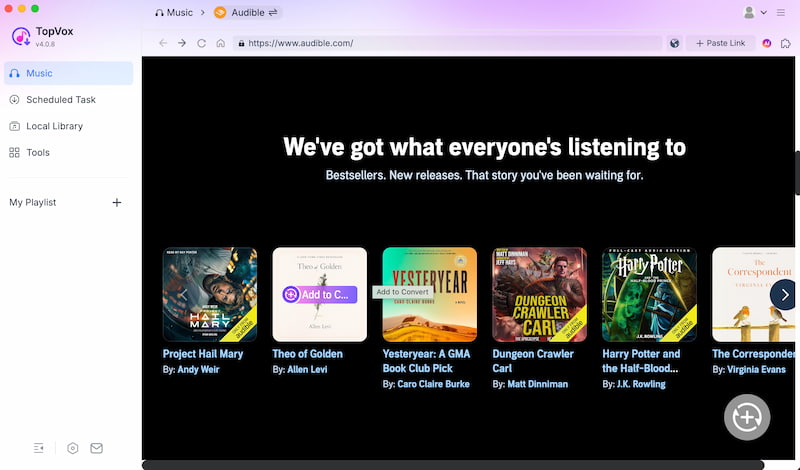This screenshot has height=470, width=800.
Task: Open author Caro Claire Burke link
Action: [433, 384]
